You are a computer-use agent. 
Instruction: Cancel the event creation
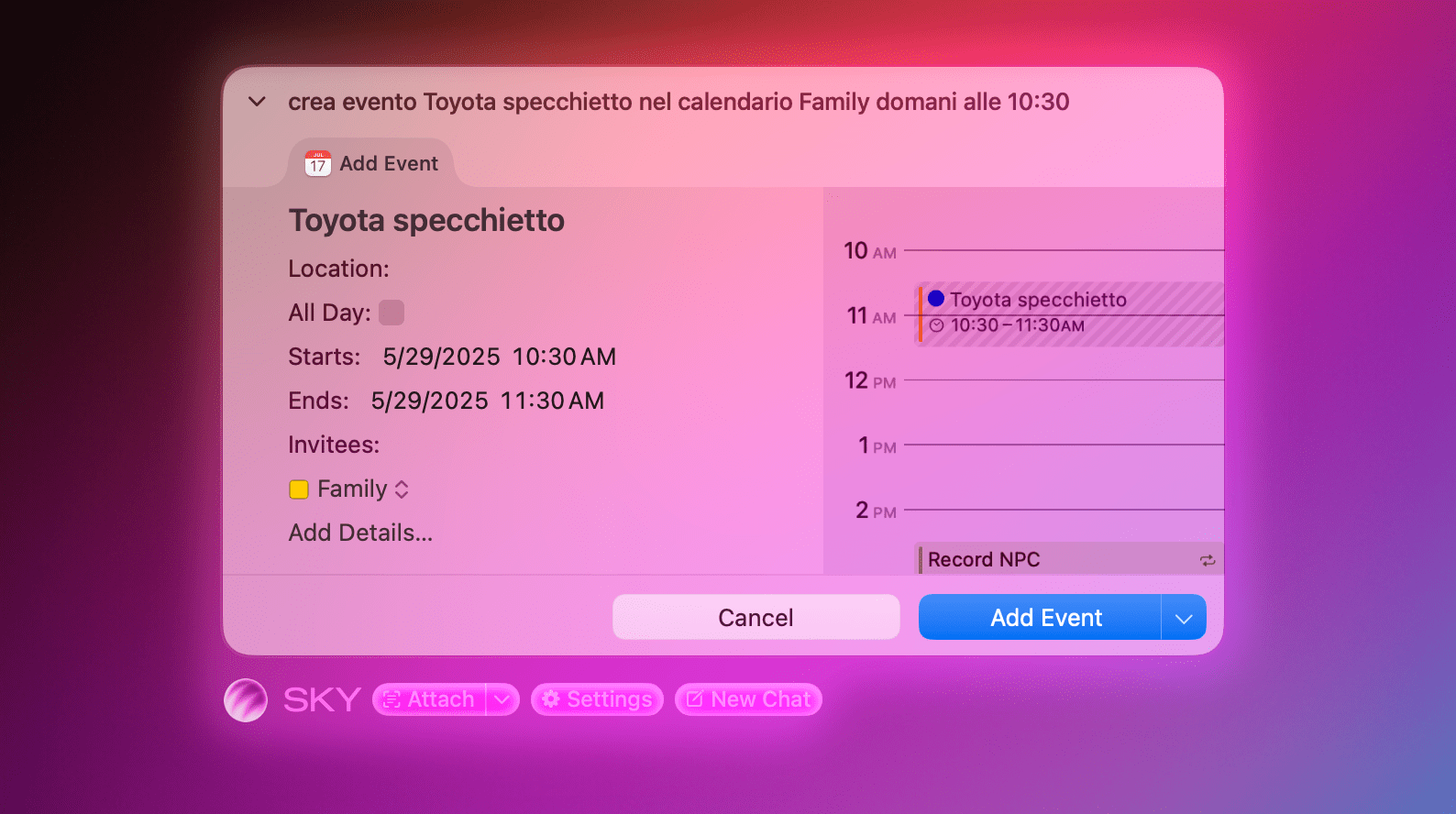tap(756, 617)
